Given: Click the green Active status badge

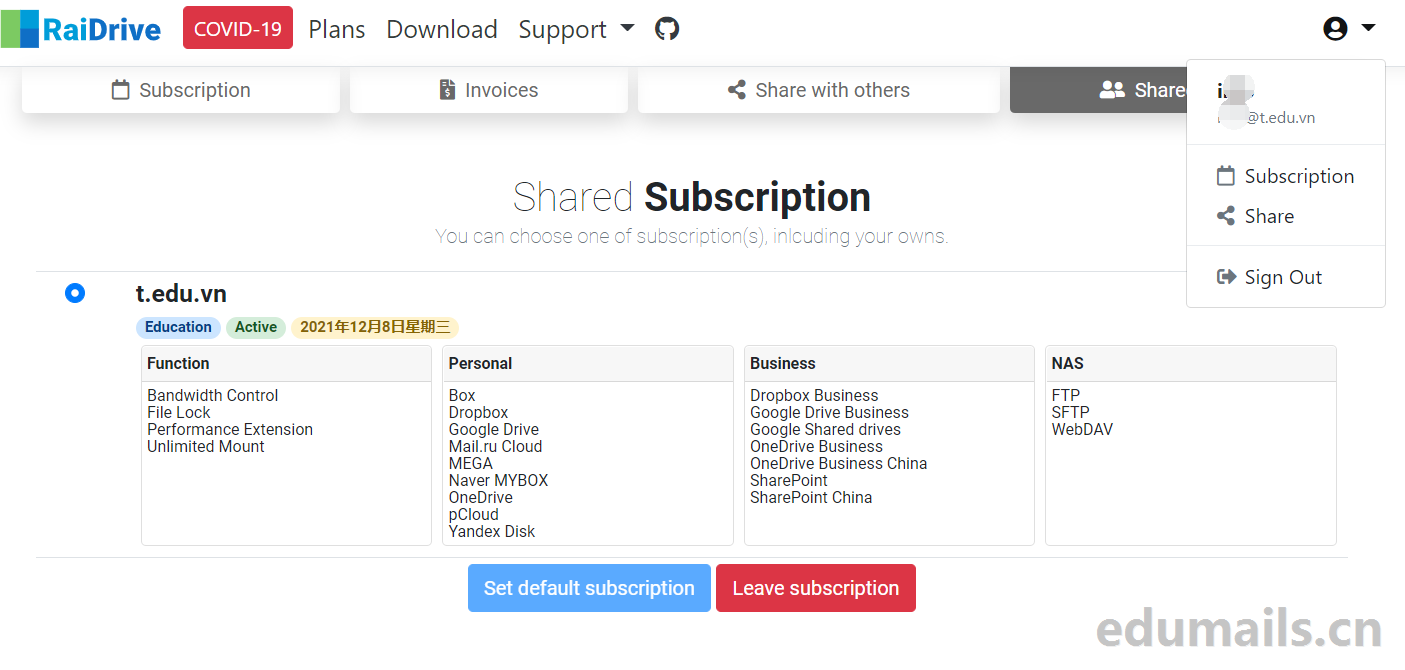Looking at the screenshot, I should click(256, 327).
